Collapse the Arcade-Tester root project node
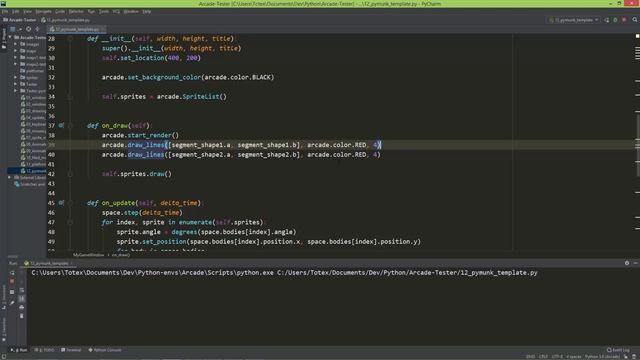The image size is (640, 360). click(x=10, y=38)
